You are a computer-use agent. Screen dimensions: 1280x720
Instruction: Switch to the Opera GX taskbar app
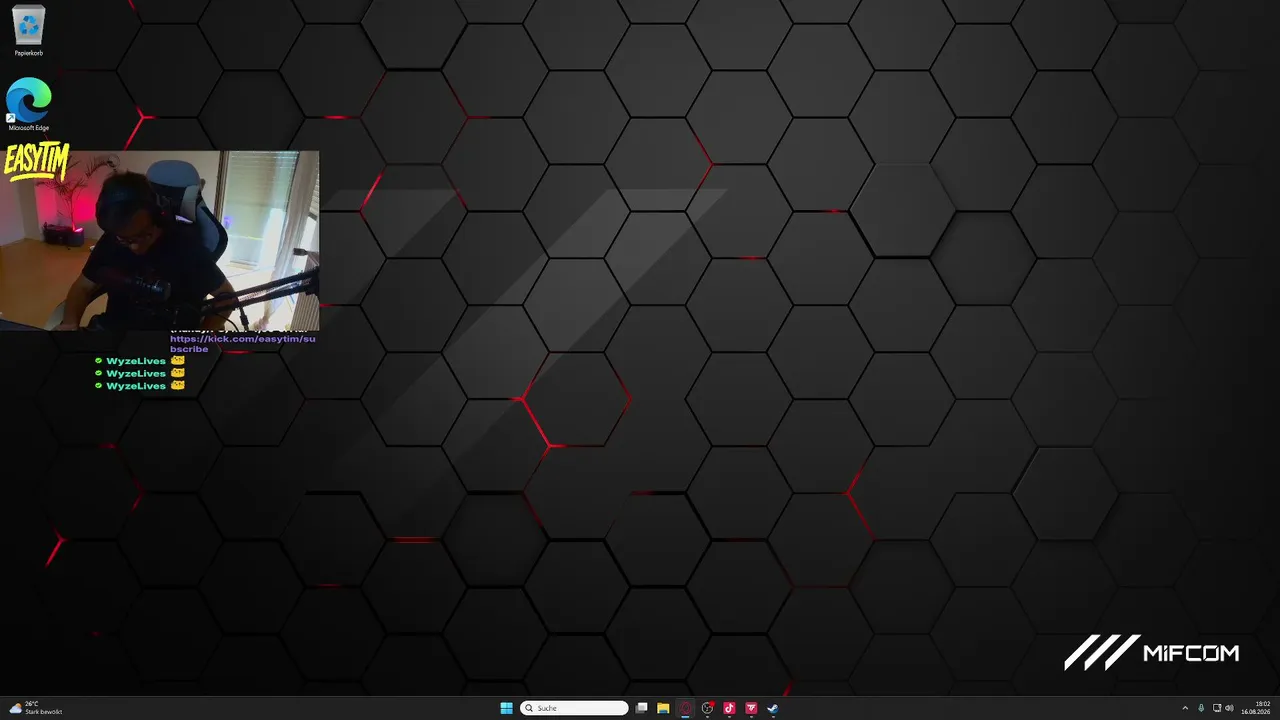tap(686, 708)
